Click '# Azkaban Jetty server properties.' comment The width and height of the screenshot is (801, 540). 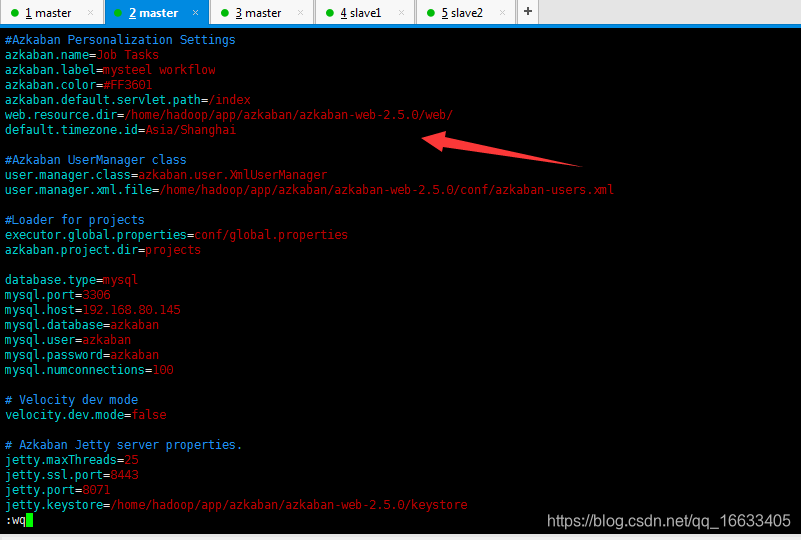coord(123,444)
